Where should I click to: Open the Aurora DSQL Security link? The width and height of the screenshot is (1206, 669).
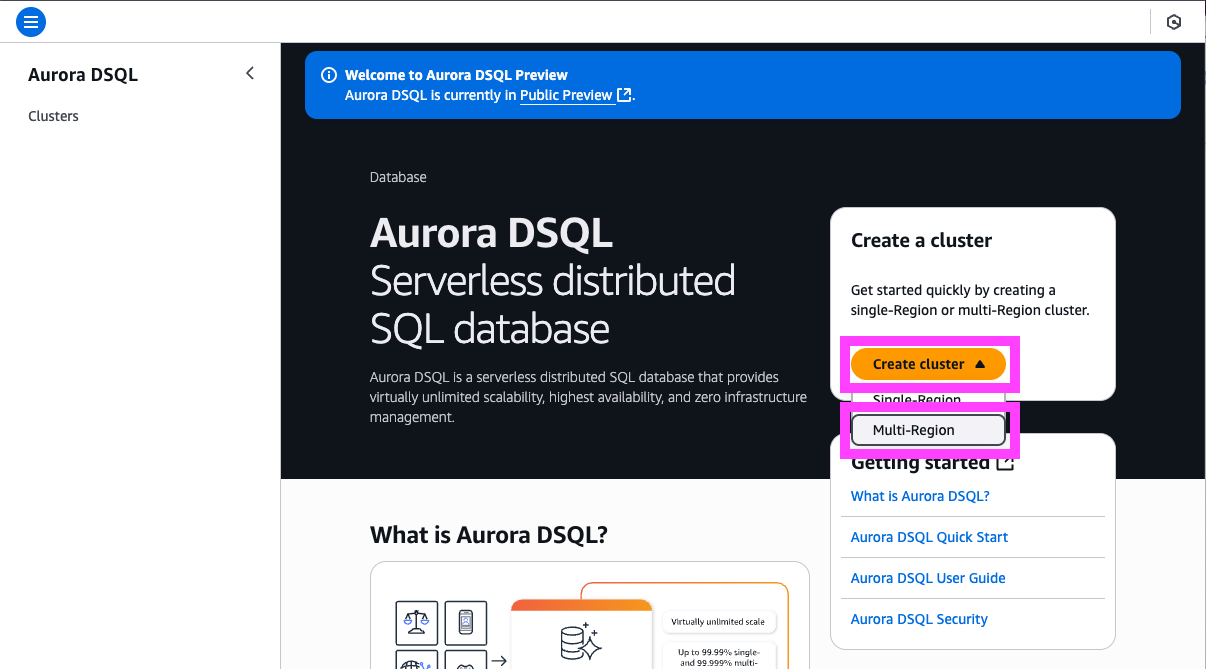(x=919, y=619)
